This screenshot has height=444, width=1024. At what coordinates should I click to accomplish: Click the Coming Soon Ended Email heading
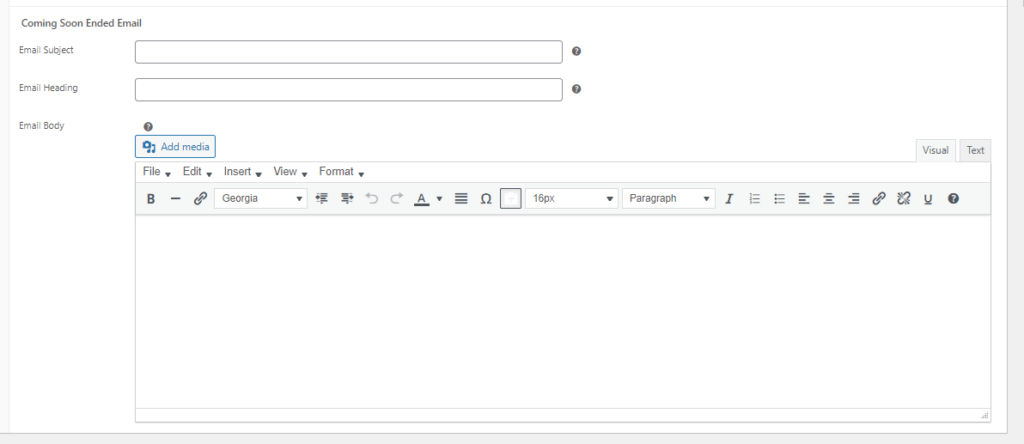click(x=82, y=23)
